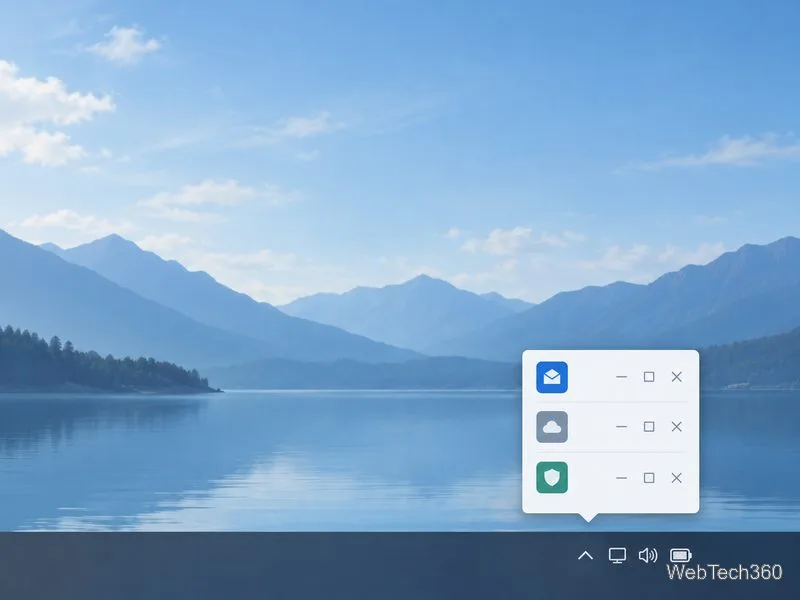The width and height of the screenshot is (800, 600).
Task: Collapse the hidden icons tray chevron
Action: pos(585,555)
